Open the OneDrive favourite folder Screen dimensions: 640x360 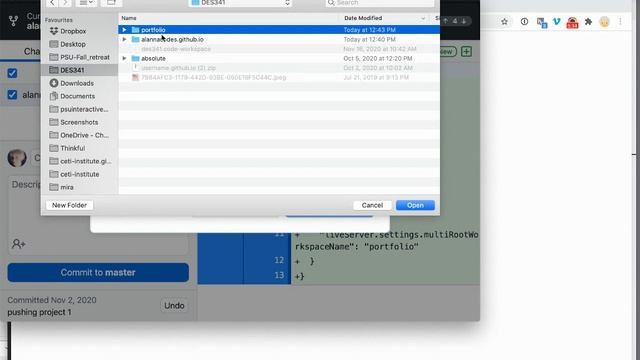(79, 135)
